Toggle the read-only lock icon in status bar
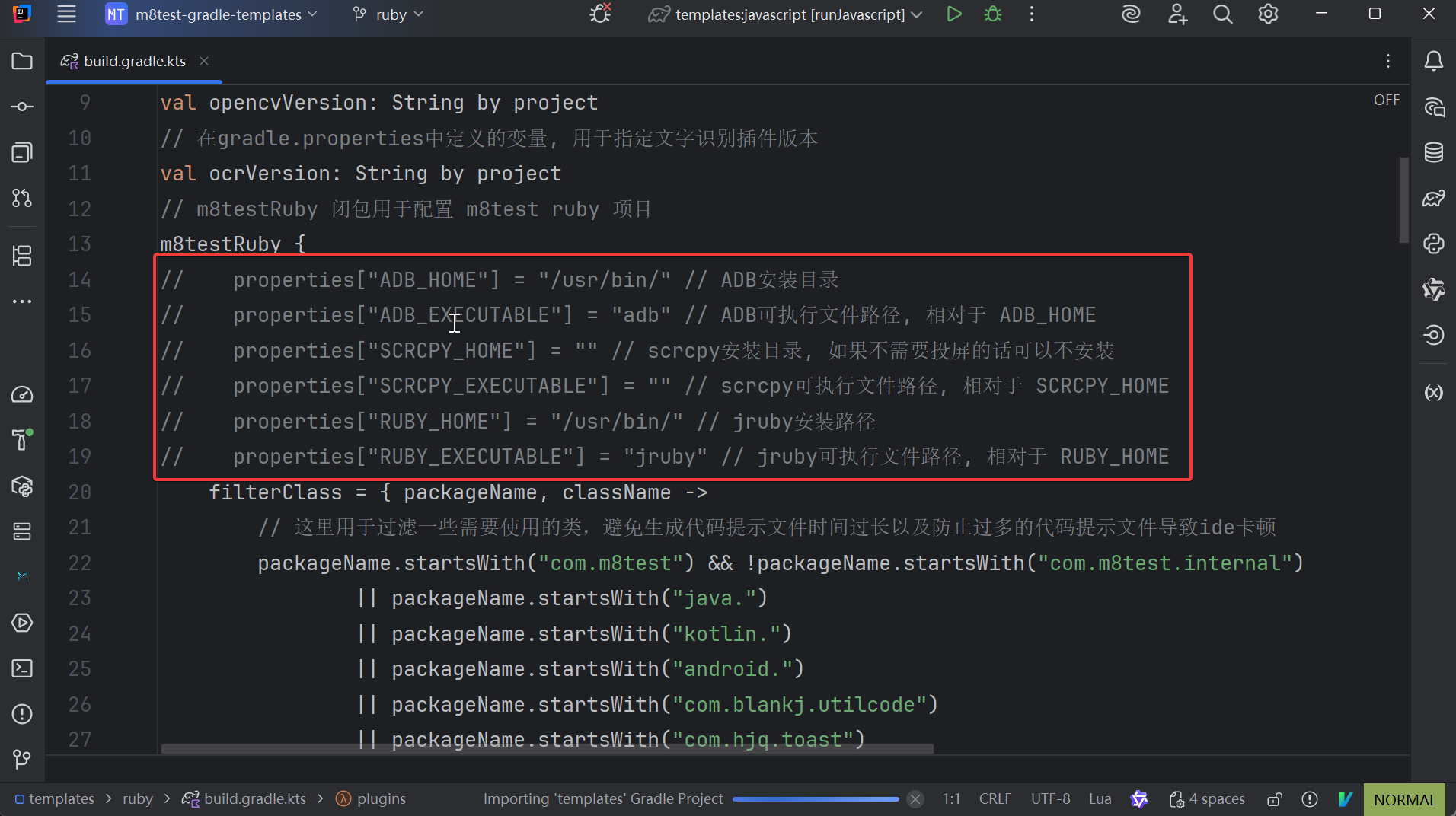The height and width of the screenshot is (816, 1456). (x=1274, y=799)
